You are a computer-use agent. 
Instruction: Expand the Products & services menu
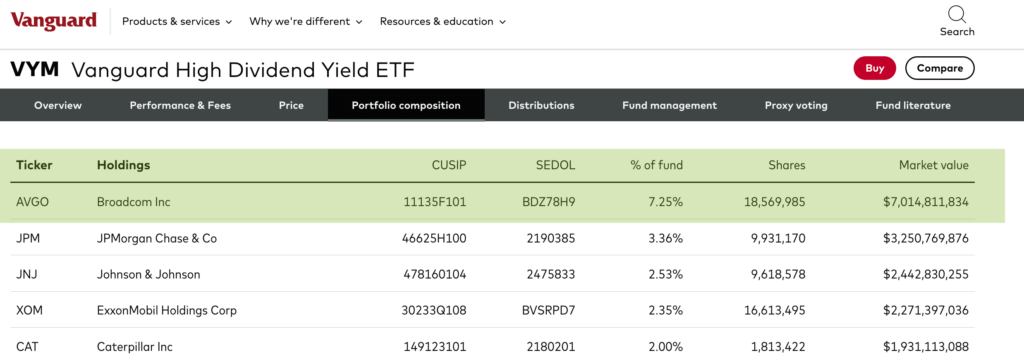click(x=177, y=22)
